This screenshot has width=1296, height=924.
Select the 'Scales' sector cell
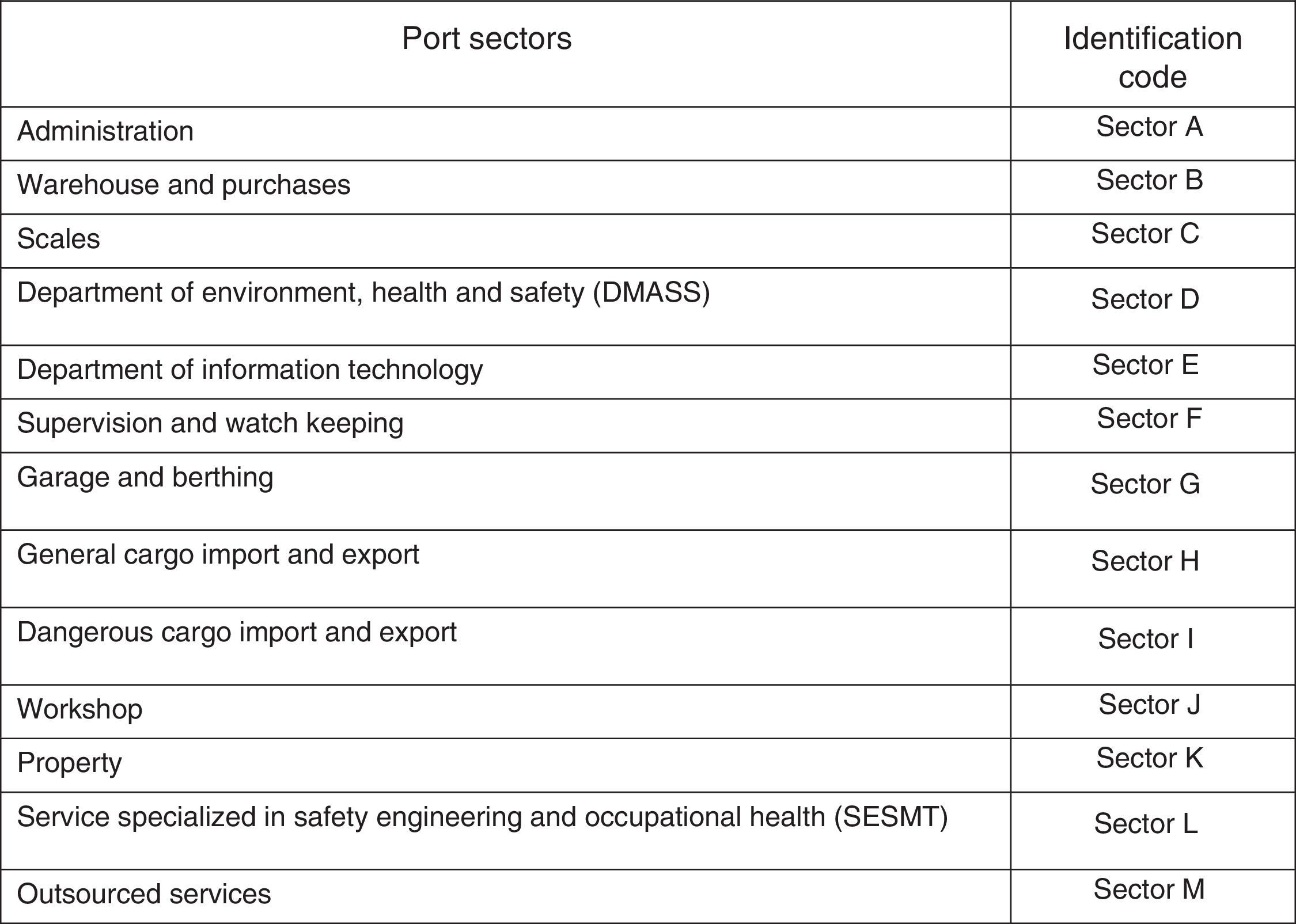click(x=59, y=239)
